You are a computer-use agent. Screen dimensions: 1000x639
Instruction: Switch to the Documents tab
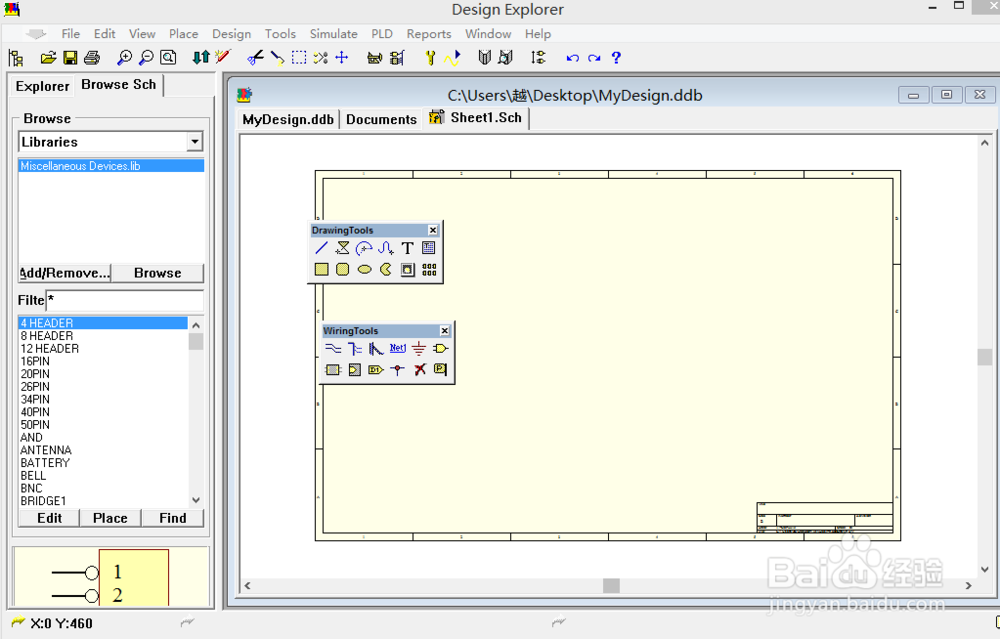pyautogui.click(x=381, y=119)
